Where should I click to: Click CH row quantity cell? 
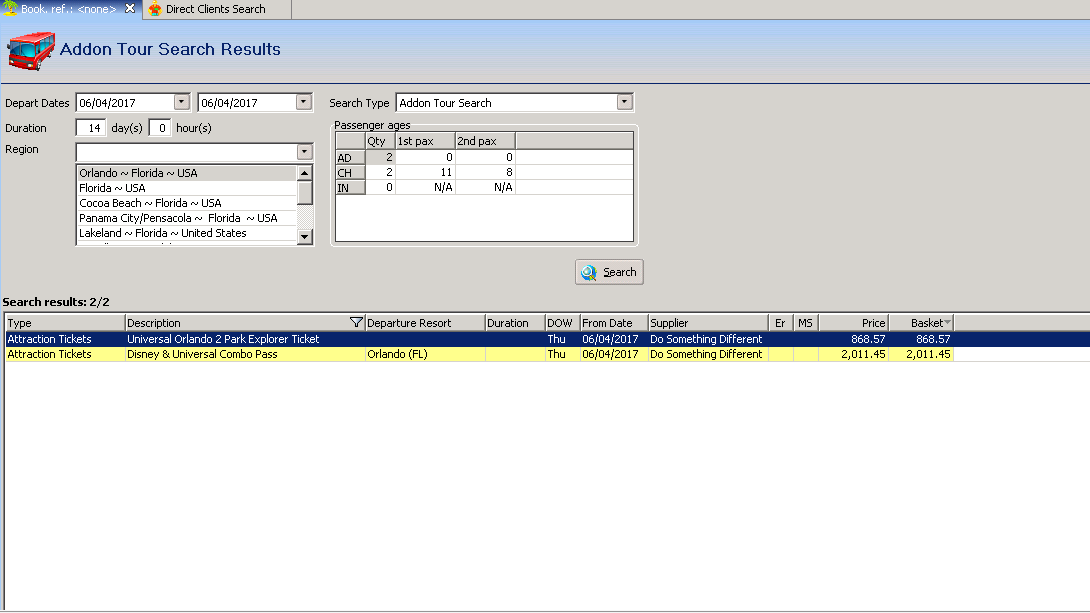(x=380, y=172)
